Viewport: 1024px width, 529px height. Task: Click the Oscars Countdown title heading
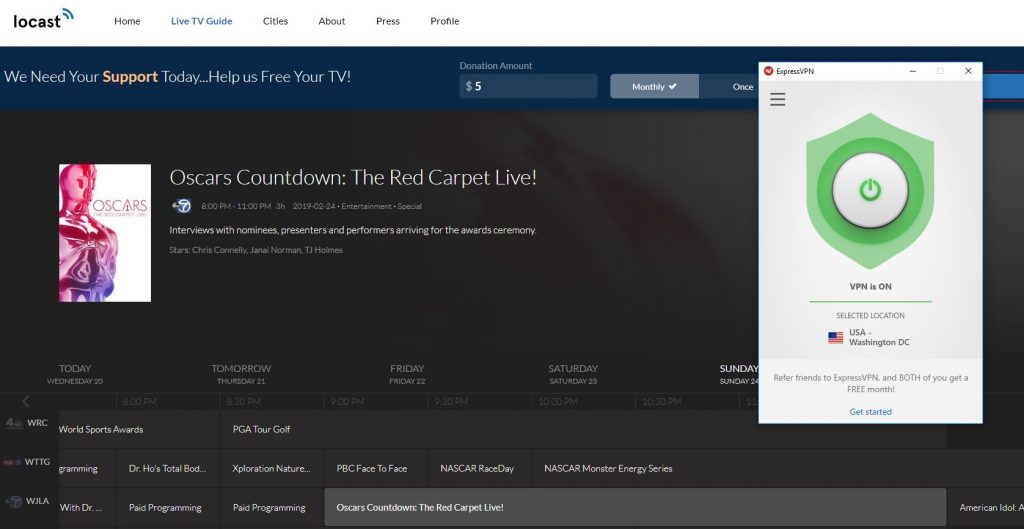tap(353, 178)
